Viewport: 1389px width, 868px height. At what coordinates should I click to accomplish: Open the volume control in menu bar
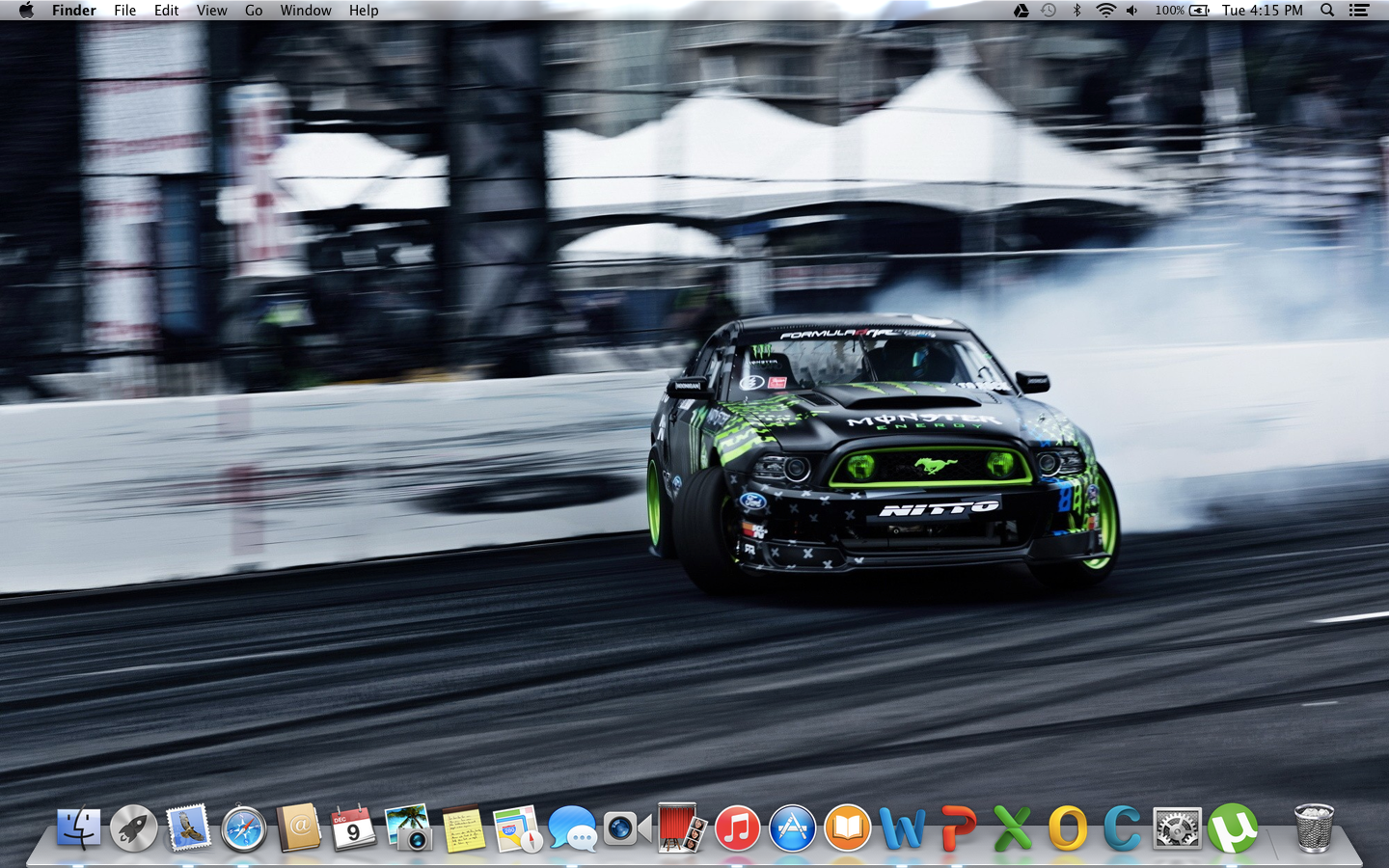(x=1132, y=11)
